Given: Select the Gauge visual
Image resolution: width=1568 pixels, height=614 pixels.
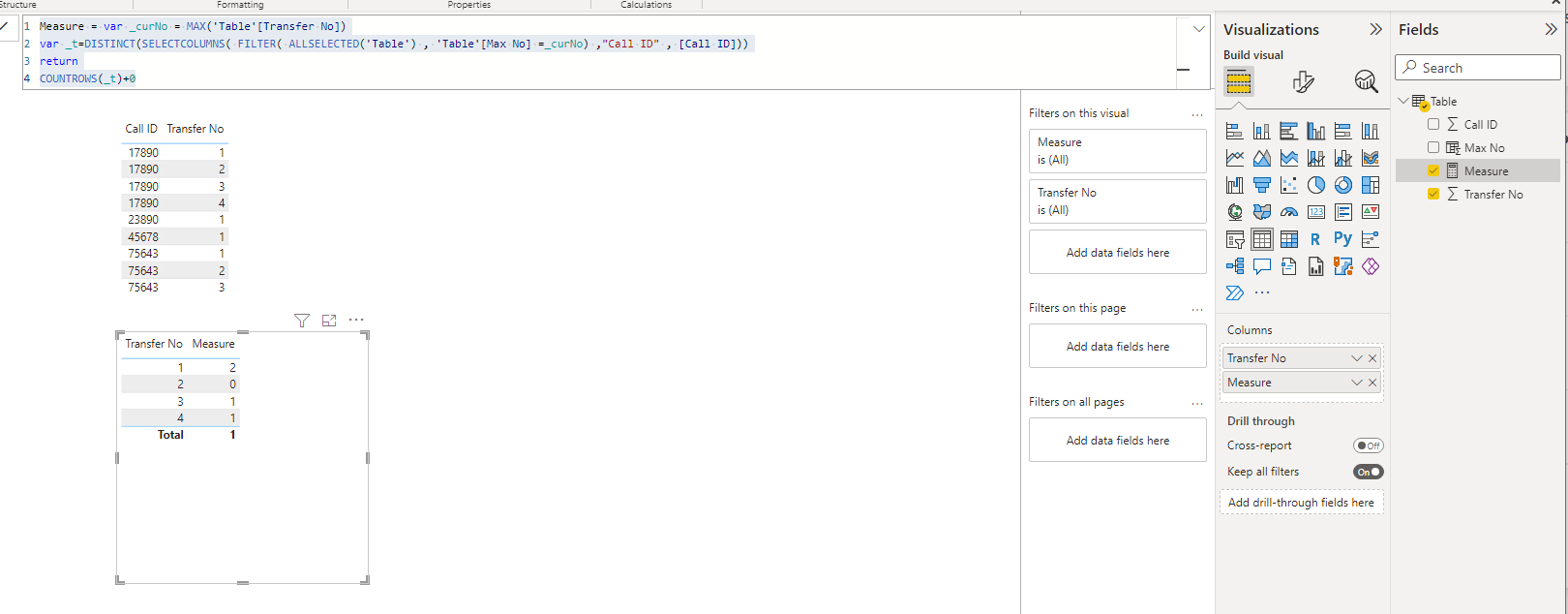Looking at the screenshot, I should [x=1289, y=212].
